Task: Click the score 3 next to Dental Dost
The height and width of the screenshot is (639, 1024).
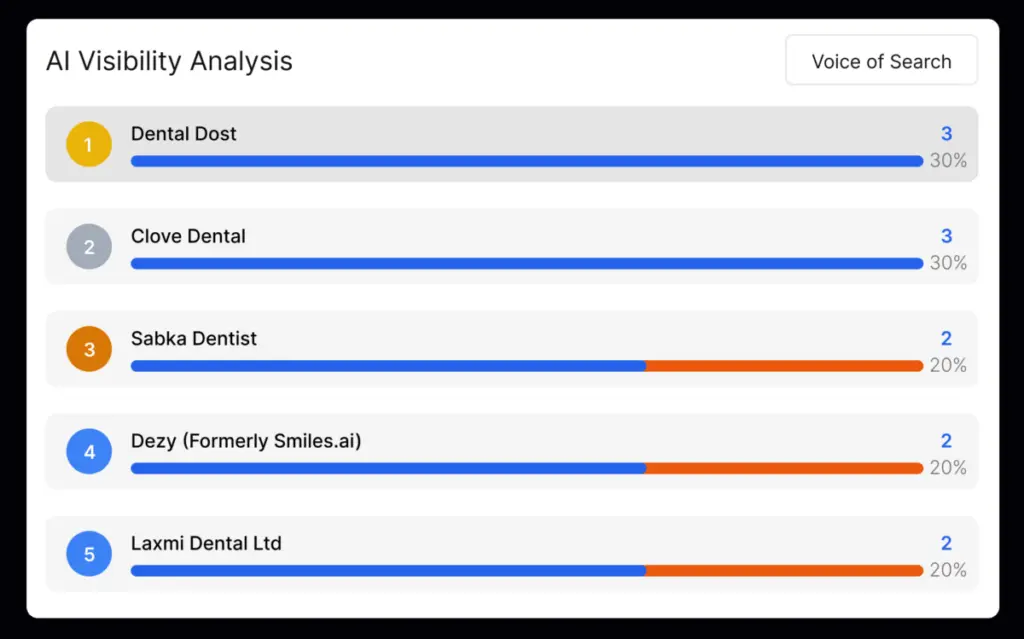Action: pos(946,133)
